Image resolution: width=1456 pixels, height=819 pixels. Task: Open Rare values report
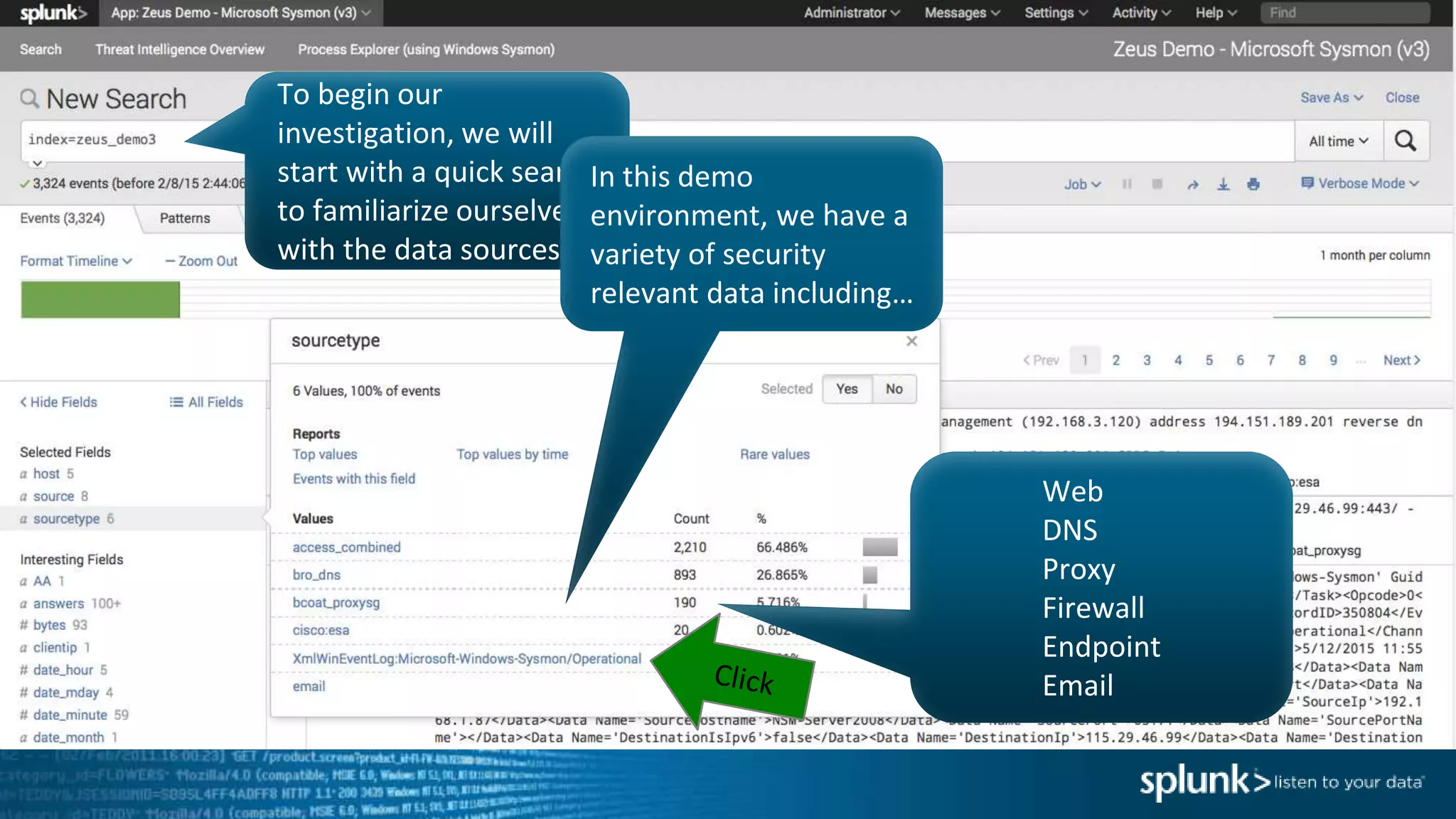[x=774, y=454]
